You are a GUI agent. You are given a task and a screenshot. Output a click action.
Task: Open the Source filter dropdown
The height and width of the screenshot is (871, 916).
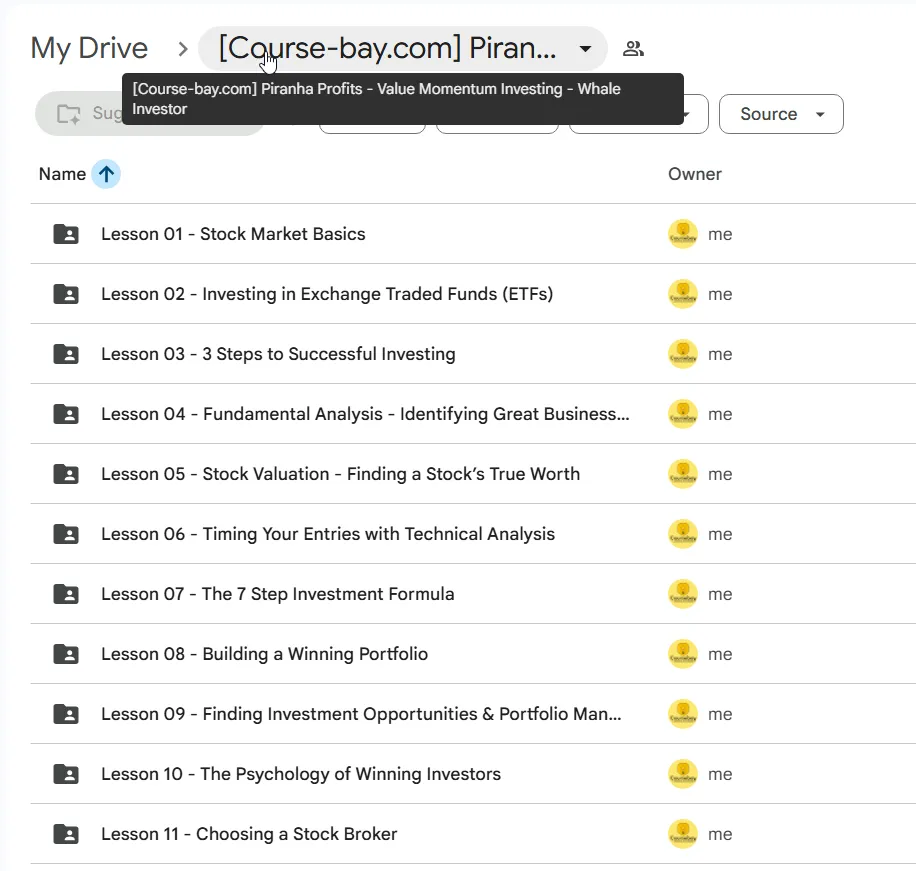(781, 114)
